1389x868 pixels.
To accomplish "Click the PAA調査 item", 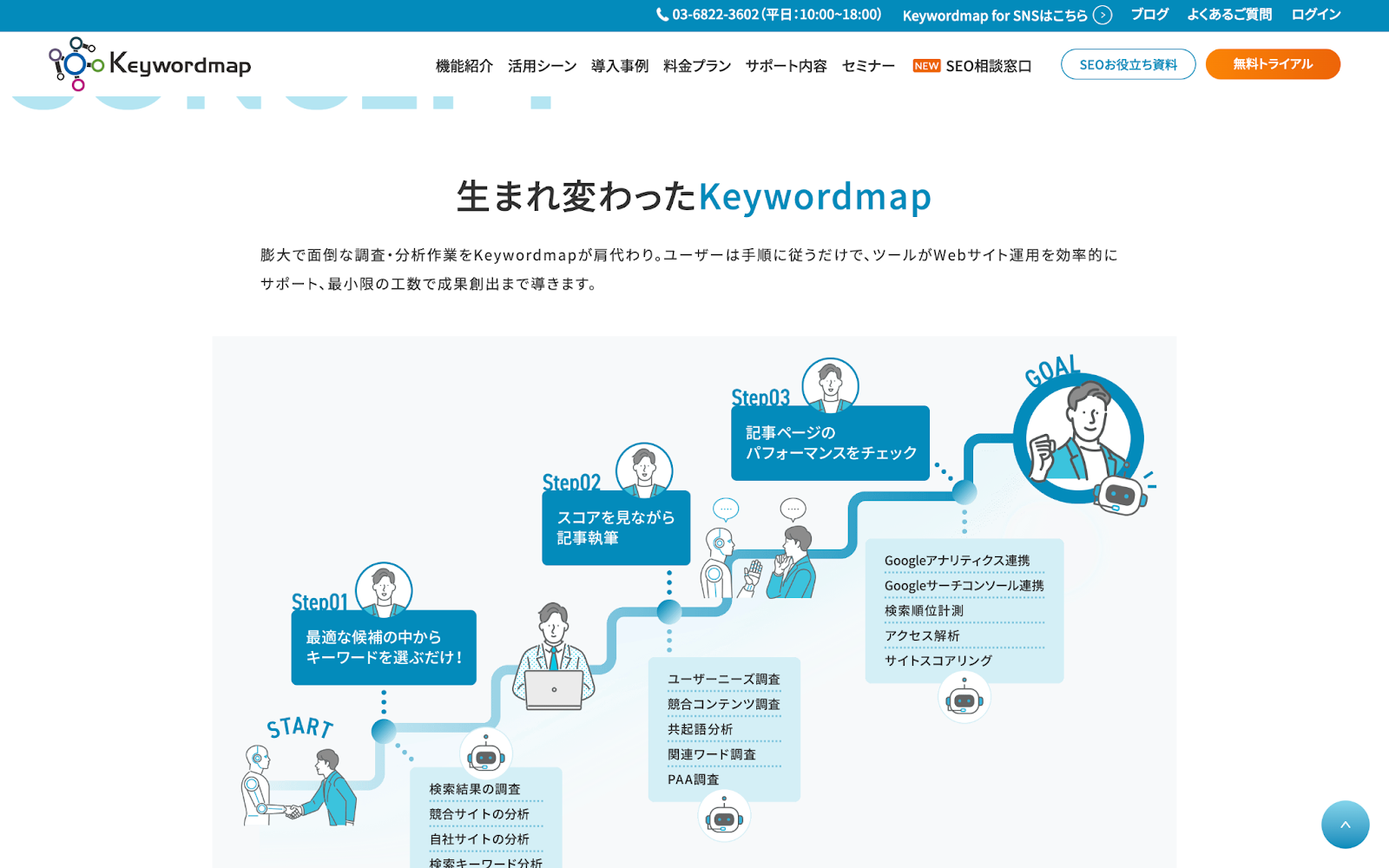I will (694, 779).
